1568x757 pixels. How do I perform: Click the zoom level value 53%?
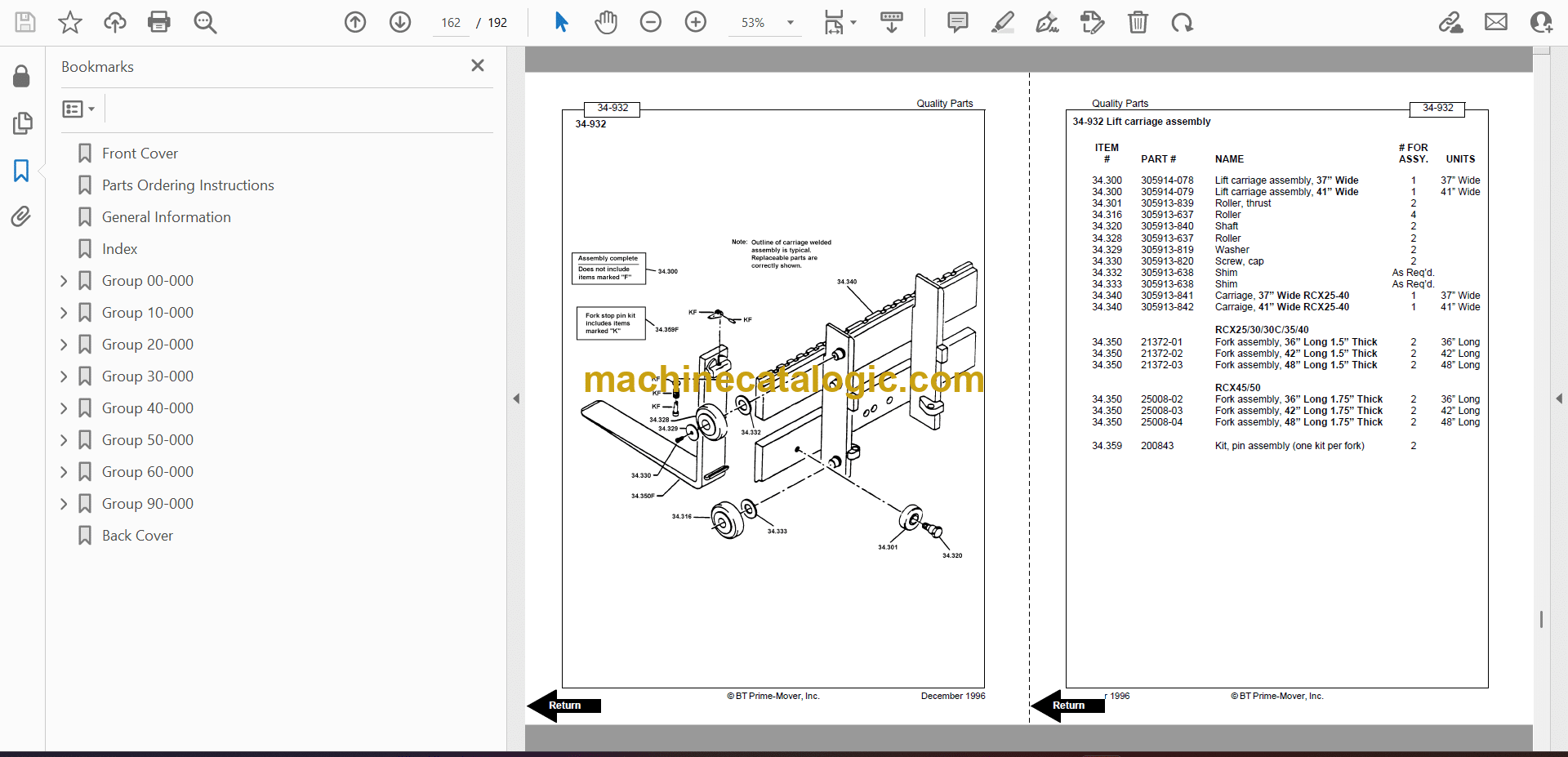(753, 23)
